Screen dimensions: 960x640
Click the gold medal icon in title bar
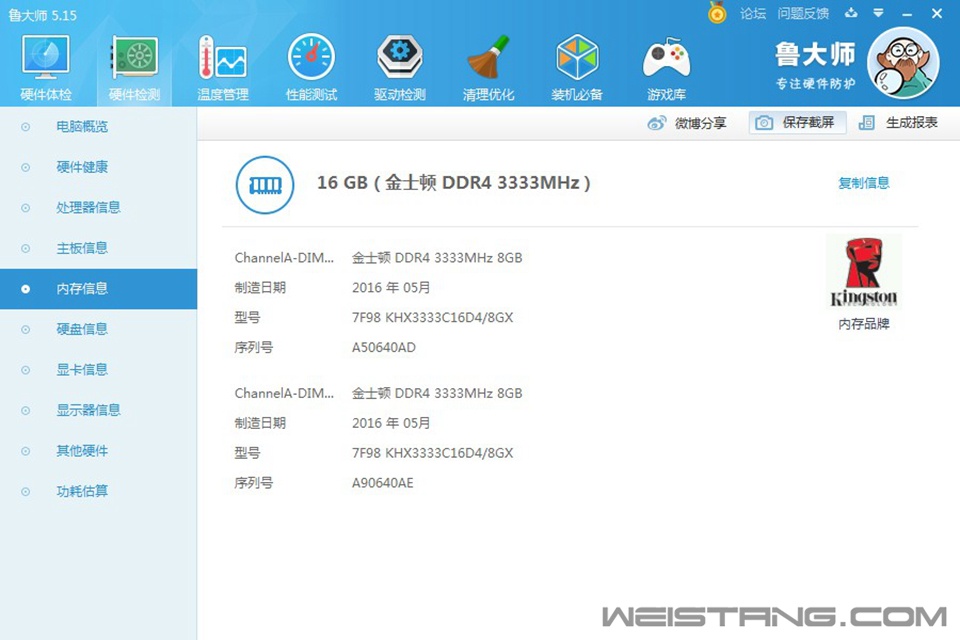717,12
